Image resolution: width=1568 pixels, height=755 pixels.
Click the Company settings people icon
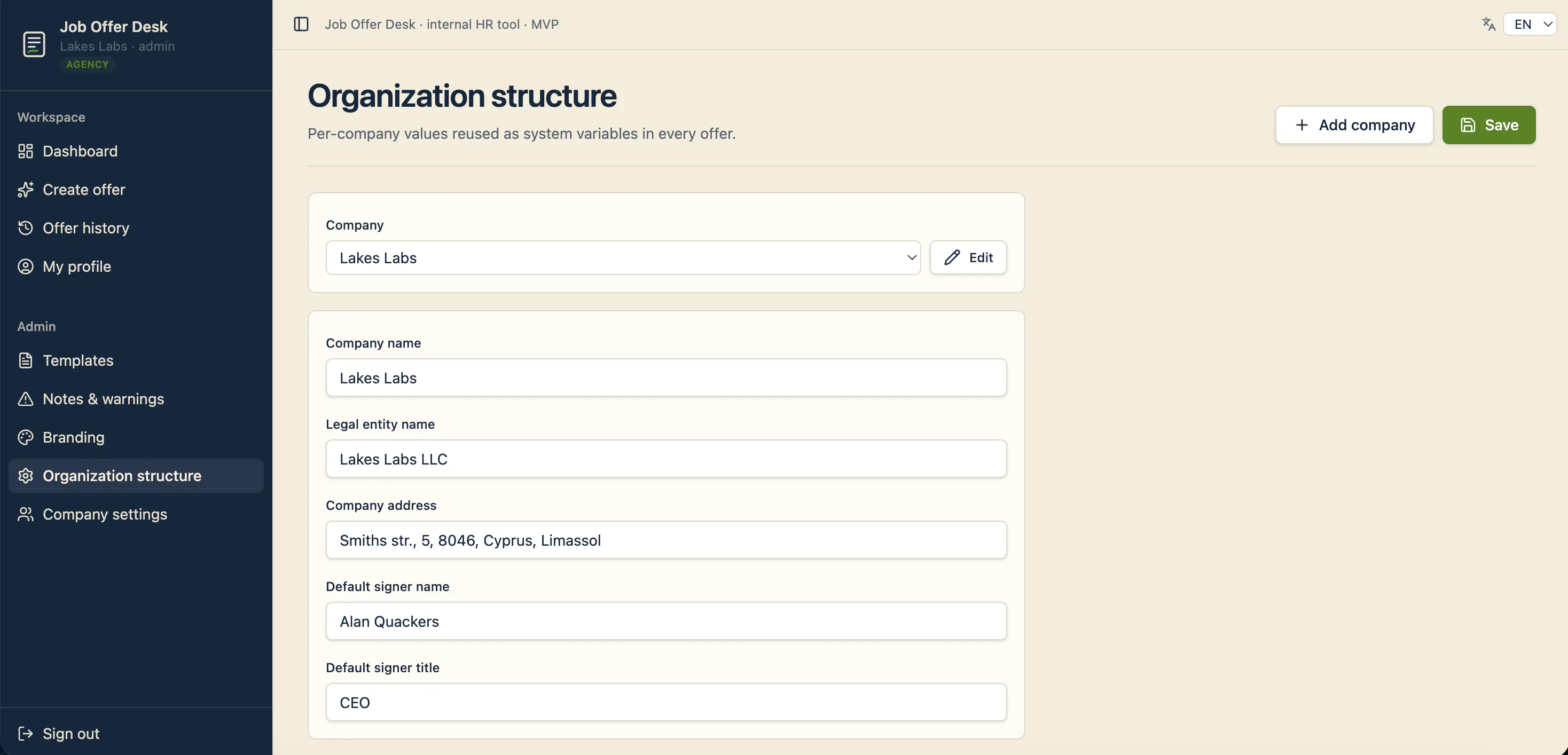26,514
